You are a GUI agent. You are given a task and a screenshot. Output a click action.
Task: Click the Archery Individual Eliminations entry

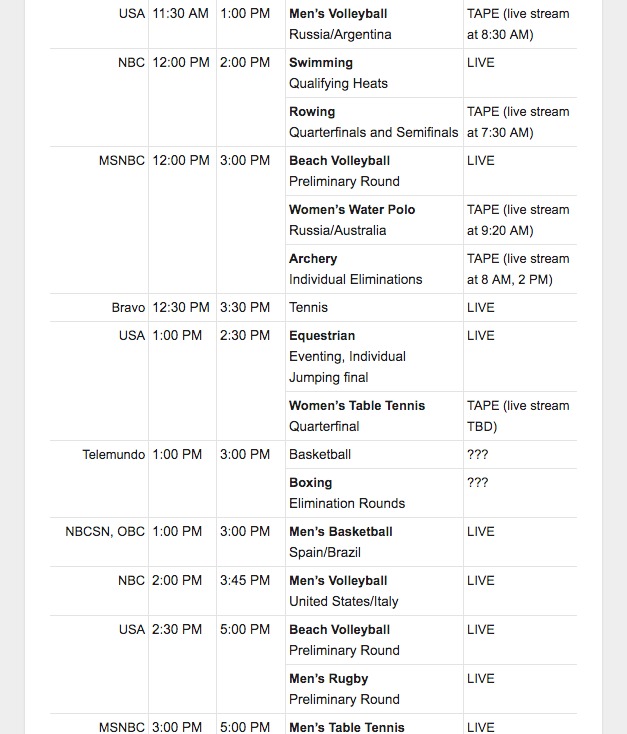click(x=355, y=269)
